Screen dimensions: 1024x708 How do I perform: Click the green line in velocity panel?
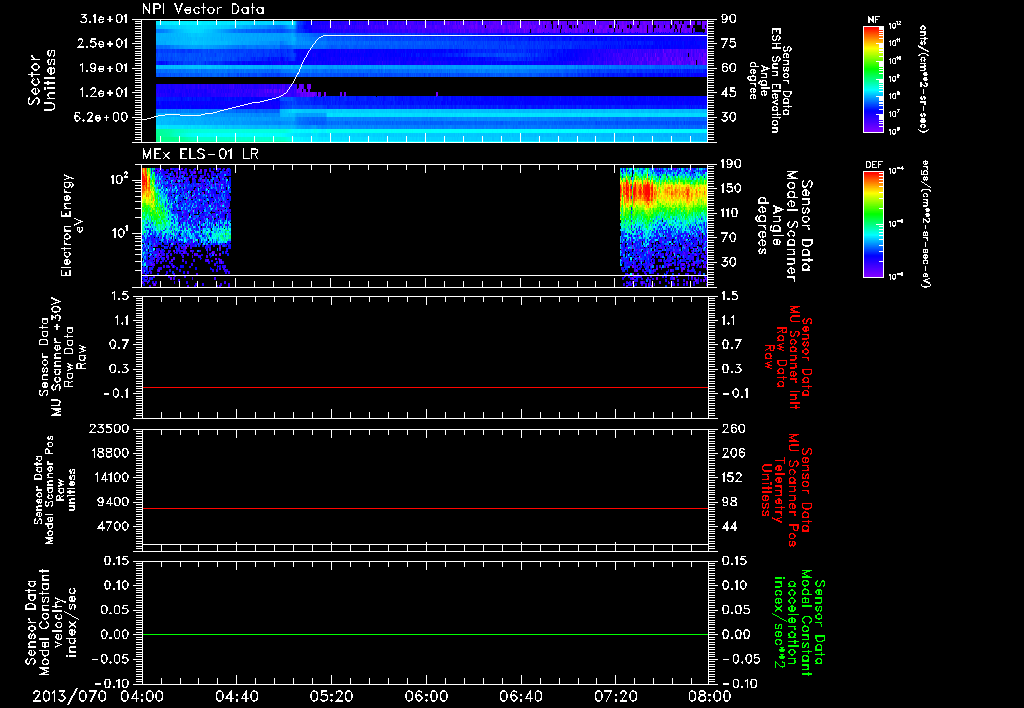tap(425, 634)
